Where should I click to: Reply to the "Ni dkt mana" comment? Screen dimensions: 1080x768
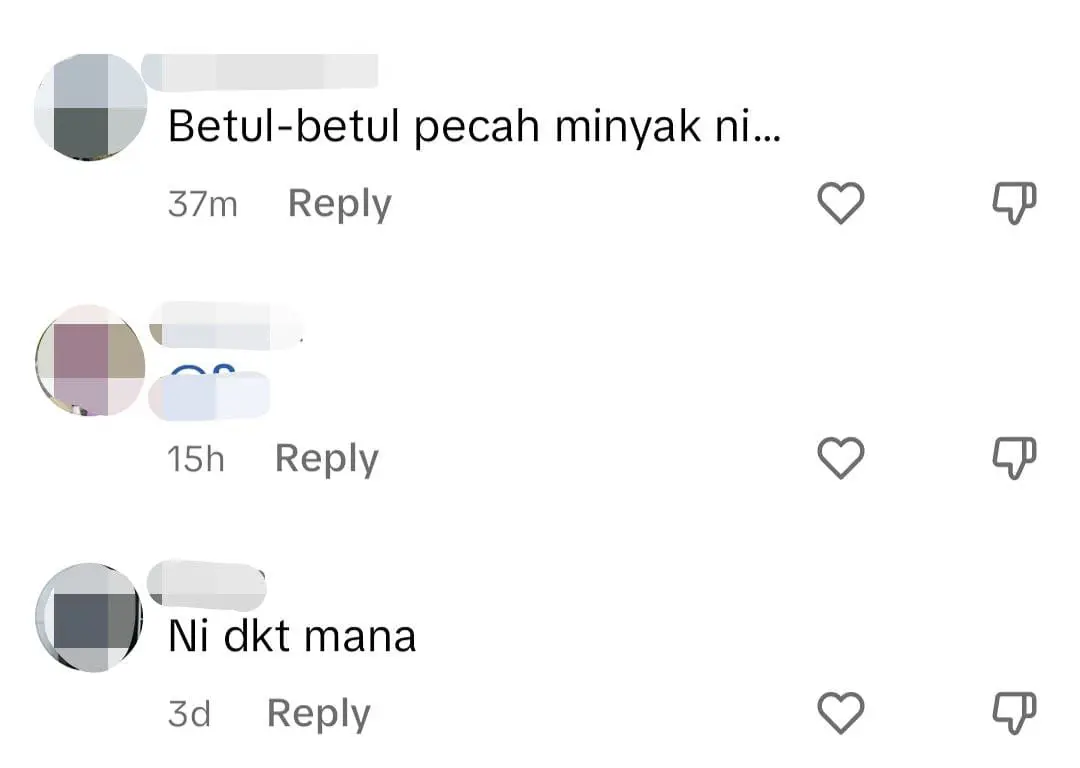[318, 714]
